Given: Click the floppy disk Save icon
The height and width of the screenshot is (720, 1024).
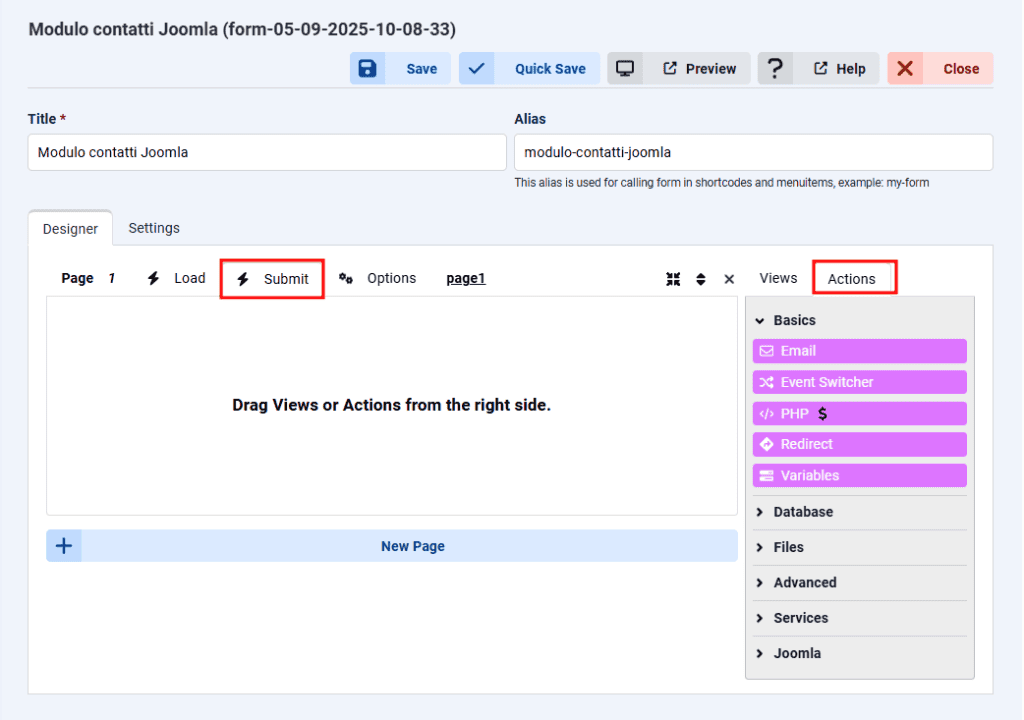Looking at the screenshot, I should pyautogui.click(x=367, y=69).
